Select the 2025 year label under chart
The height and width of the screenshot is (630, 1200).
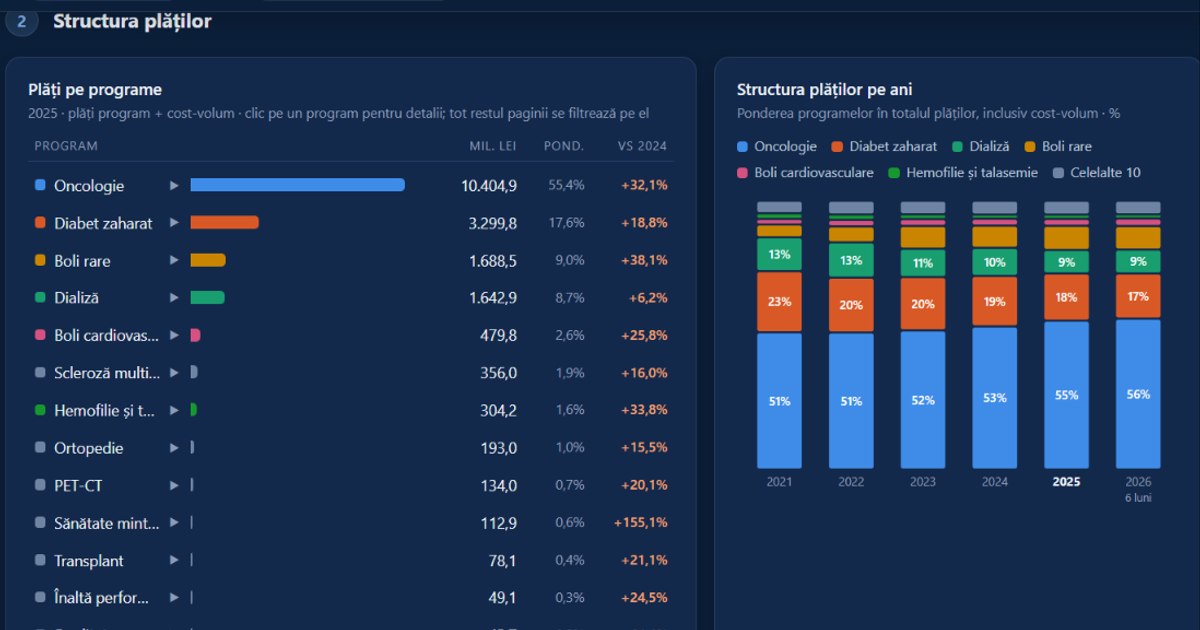coord(1066,481)
